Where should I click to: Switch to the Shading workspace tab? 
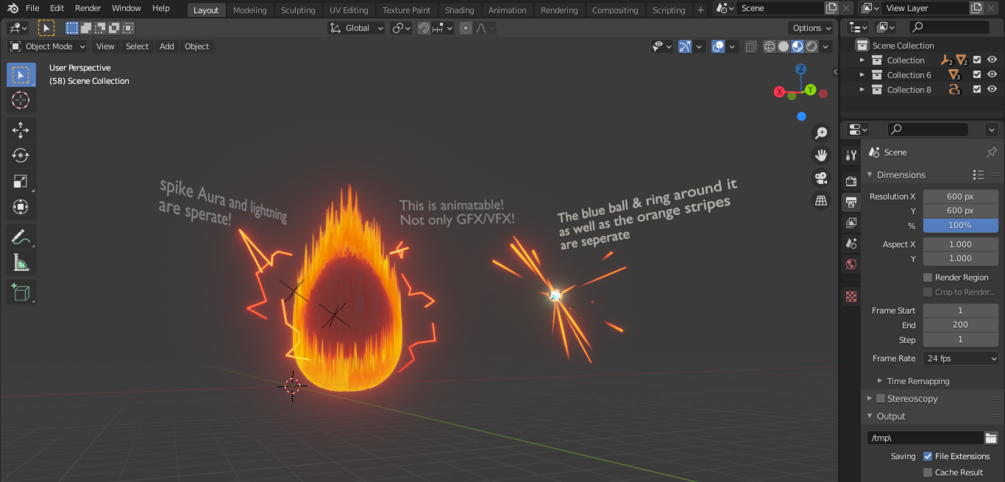click(x=460, y=10)
